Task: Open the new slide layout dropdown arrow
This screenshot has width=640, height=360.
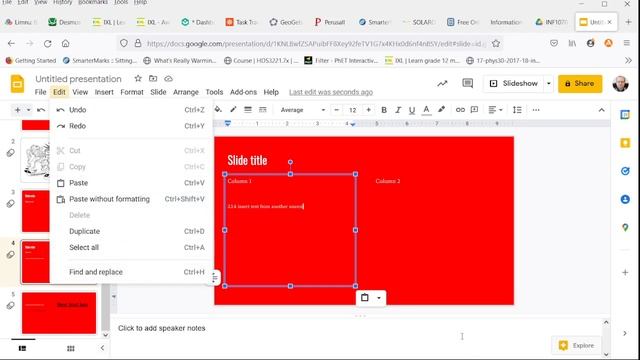Action: 28,110
